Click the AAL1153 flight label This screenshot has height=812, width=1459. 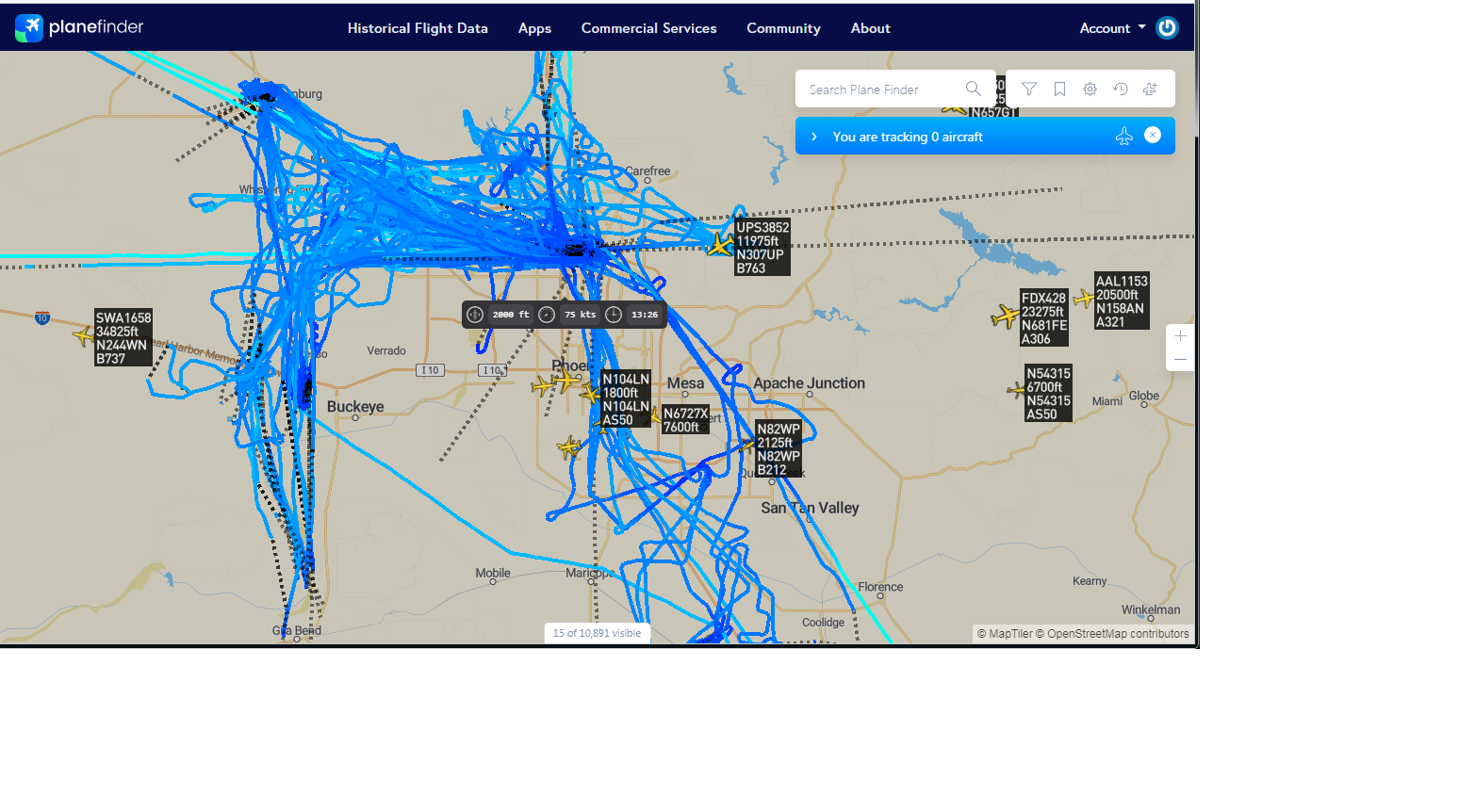point(1122,301)
